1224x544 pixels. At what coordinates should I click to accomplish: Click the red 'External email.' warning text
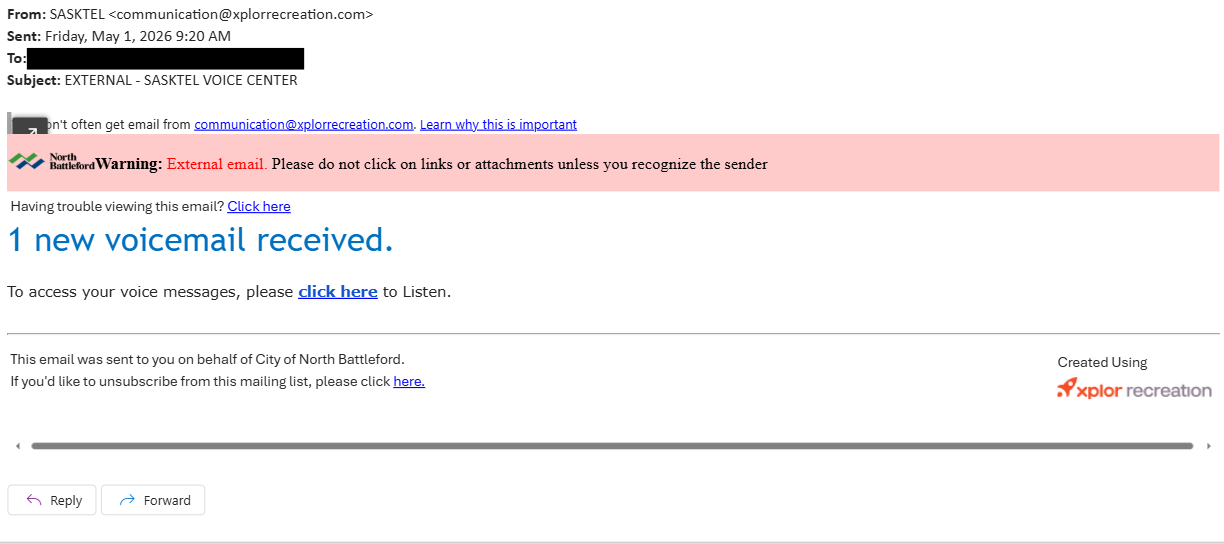pyautogui.click(x=217, y=164)
